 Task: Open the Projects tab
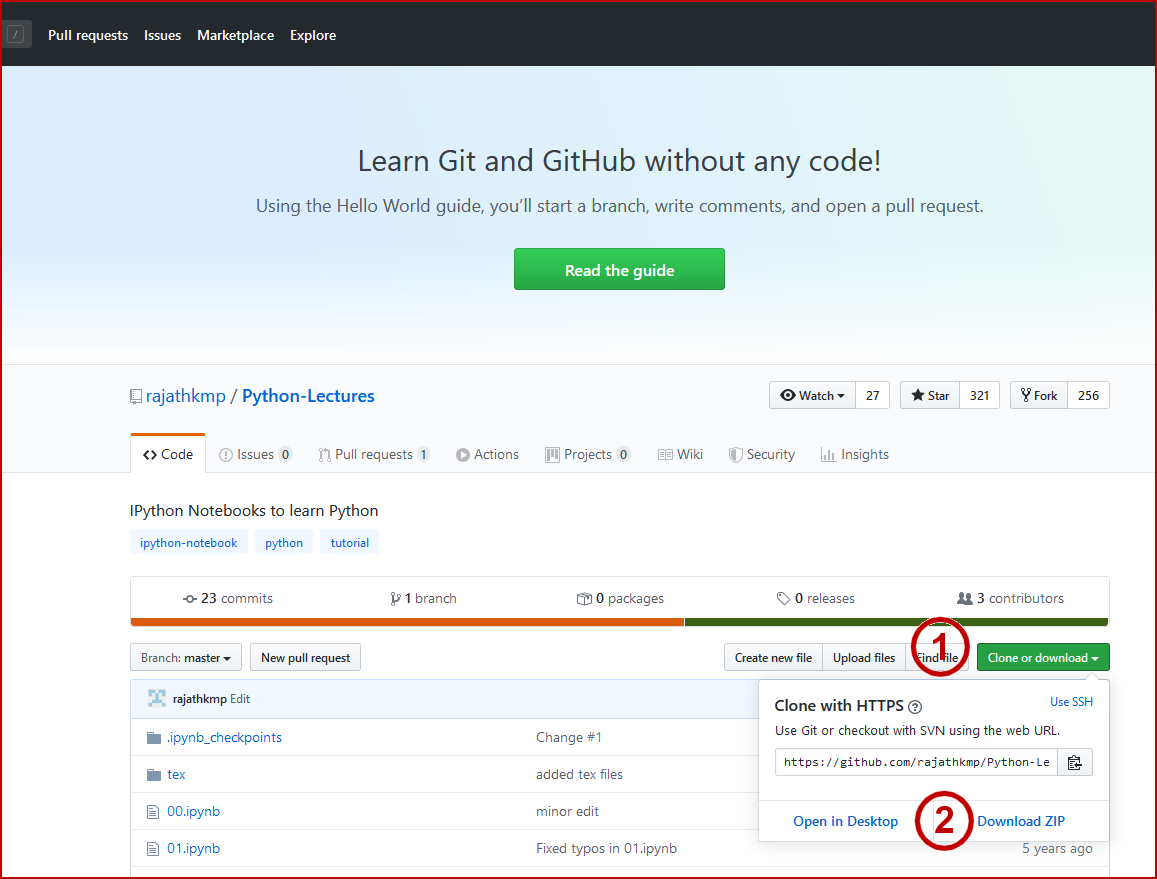click(587, 455)
